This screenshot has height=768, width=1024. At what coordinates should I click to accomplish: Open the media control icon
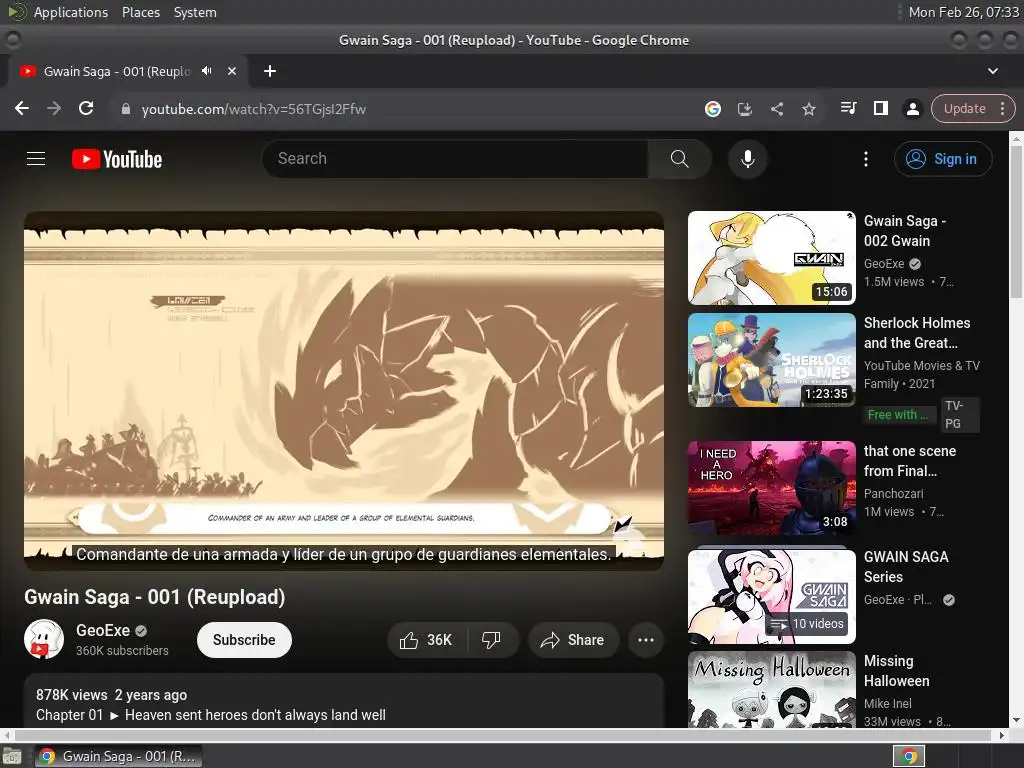[848, 108]
